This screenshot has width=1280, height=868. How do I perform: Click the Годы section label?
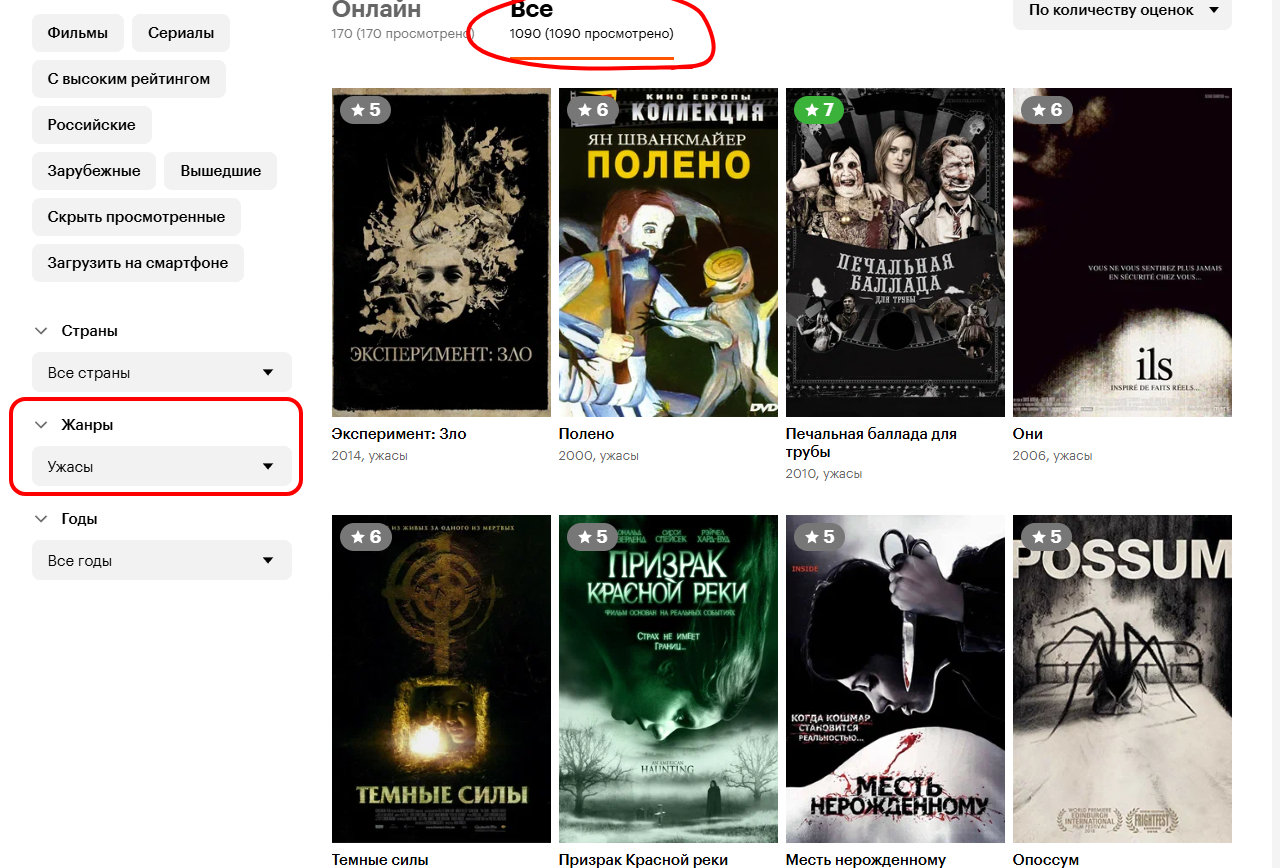pyautogui.click(x=80, y=519)
